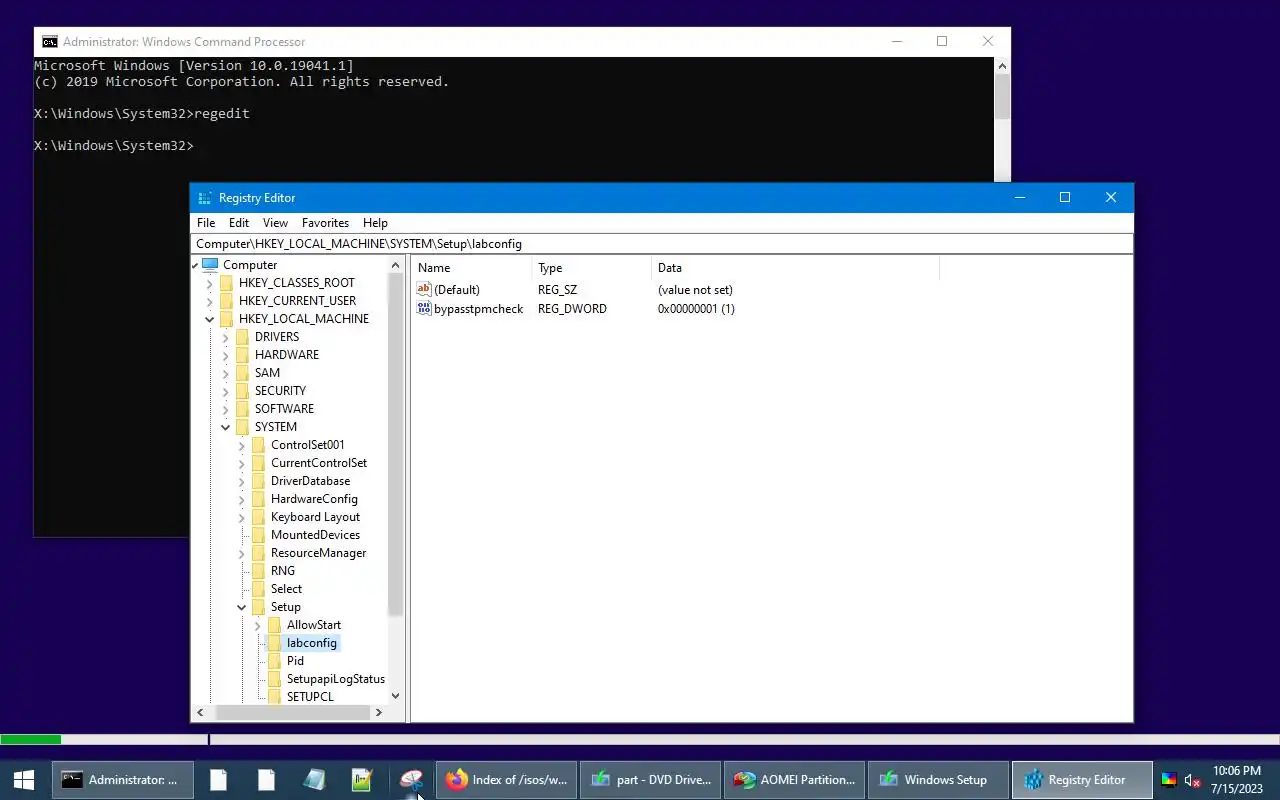The image size is (1280, 800).
Task: Click the HKEY_CURRENT_USER folder icon
Action: tap(226, 301)
